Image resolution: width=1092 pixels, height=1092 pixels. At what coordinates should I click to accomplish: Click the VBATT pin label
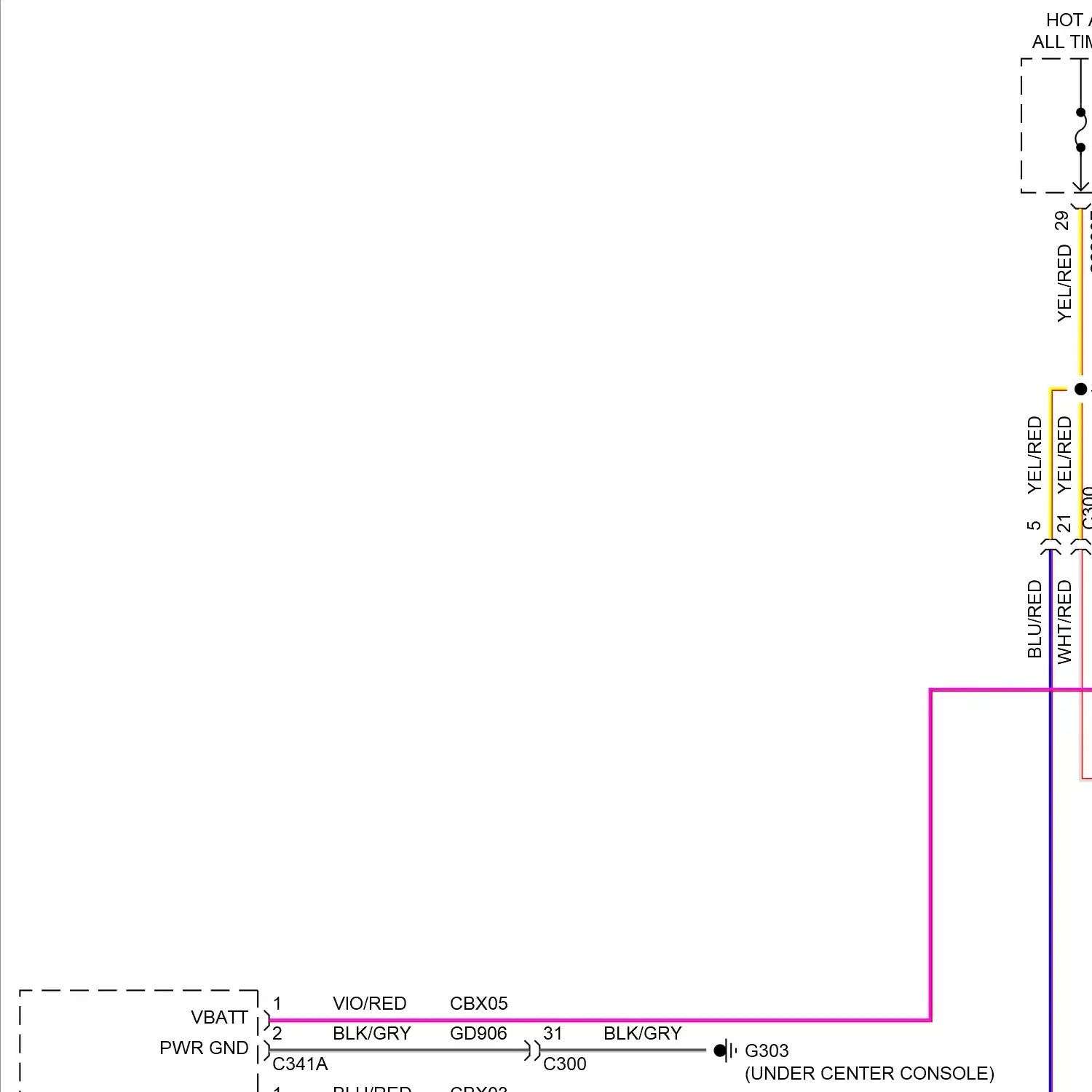click(219, 1017)
